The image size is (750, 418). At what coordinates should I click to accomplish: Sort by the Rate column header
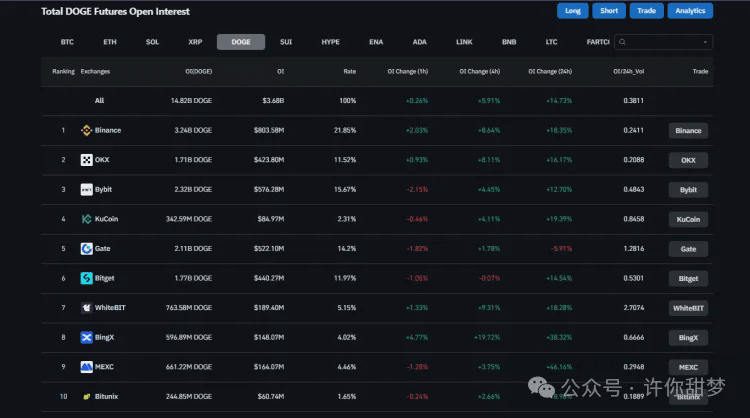(x=350, y=71)
